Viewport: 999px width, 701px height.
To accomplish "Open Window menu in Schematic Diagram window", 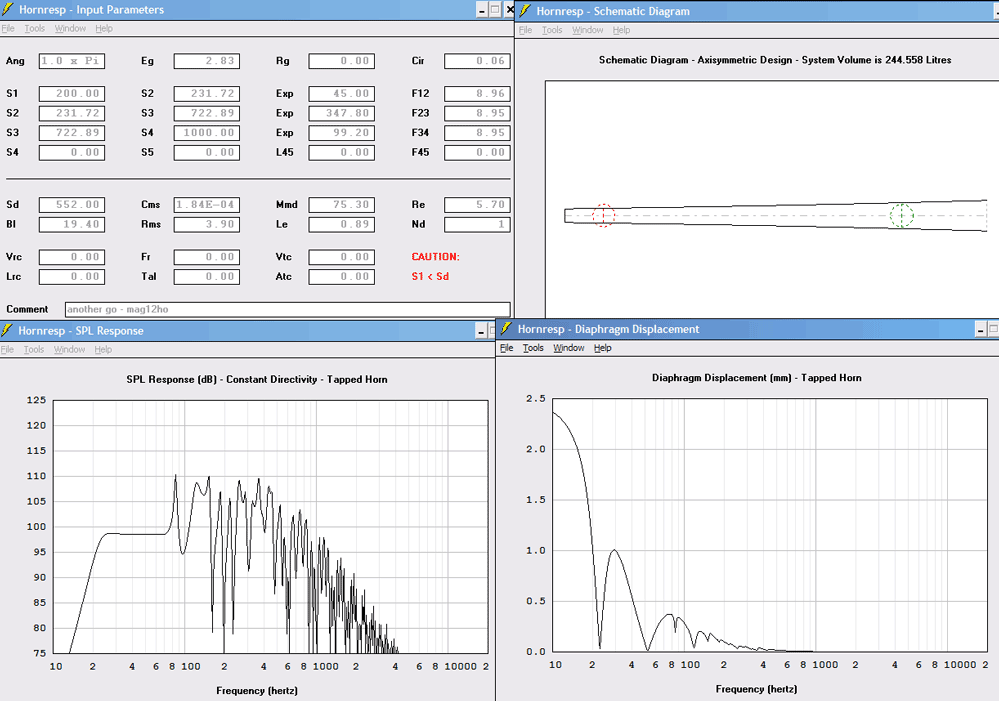I will click(x=587, y=30).
